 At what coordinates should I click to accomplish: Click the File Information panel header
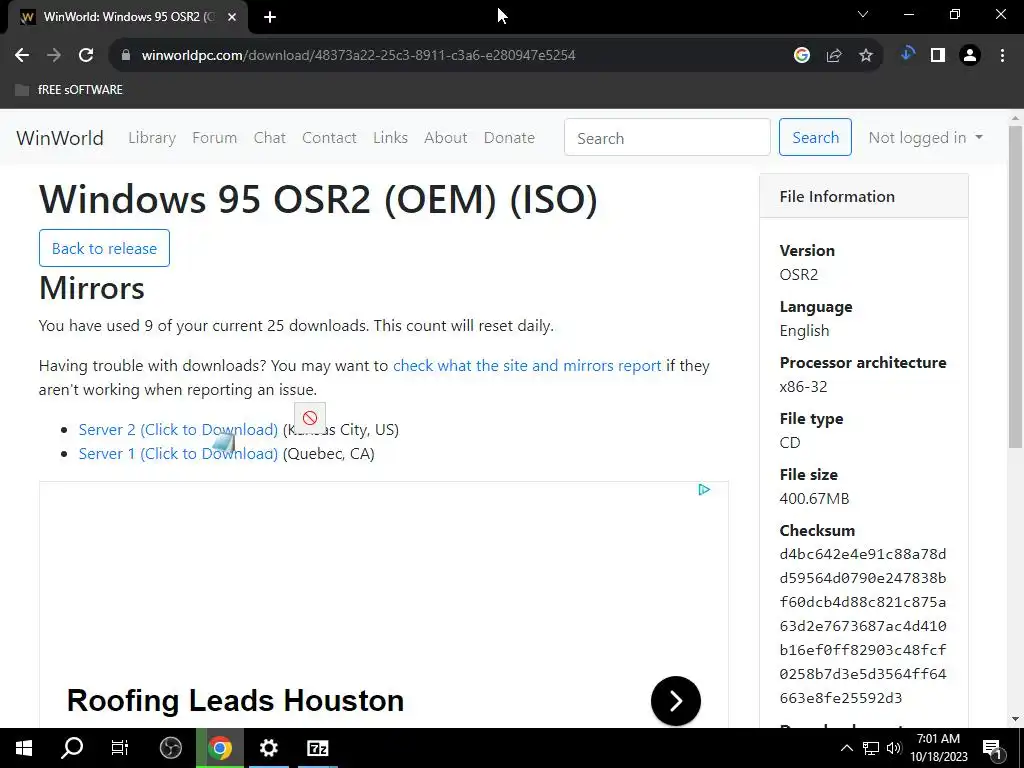coord(863,197)
